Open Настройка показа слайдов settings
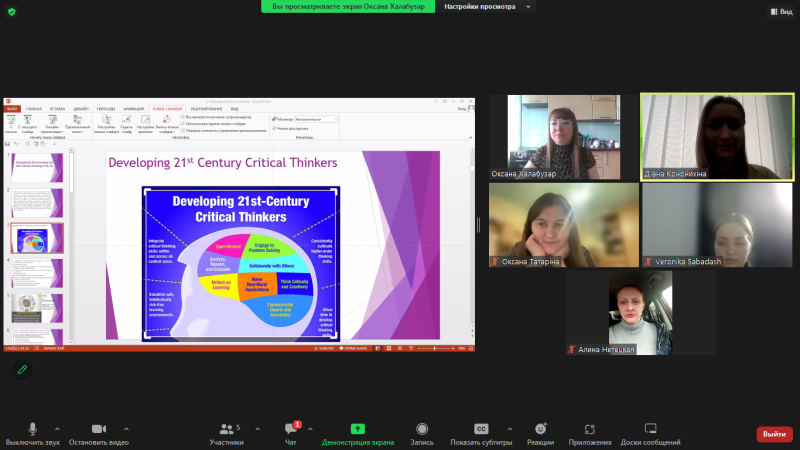The image size is (800, 450). pos(106,124)
